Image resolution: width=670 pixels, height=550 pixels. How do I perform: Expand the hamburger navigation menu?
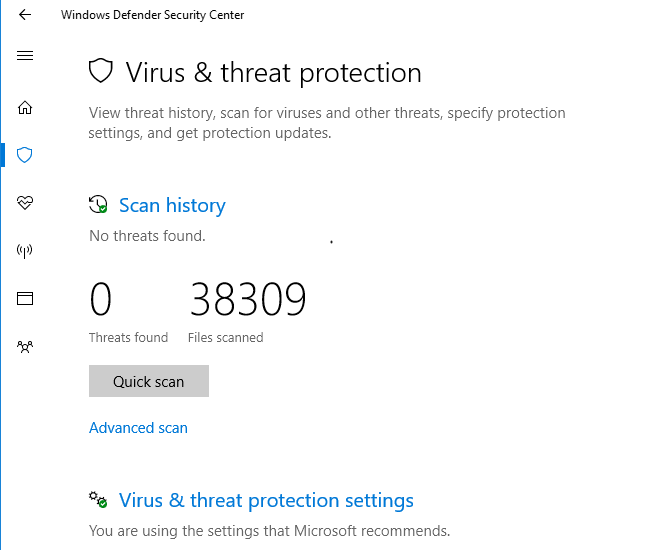tap(25, 55)
